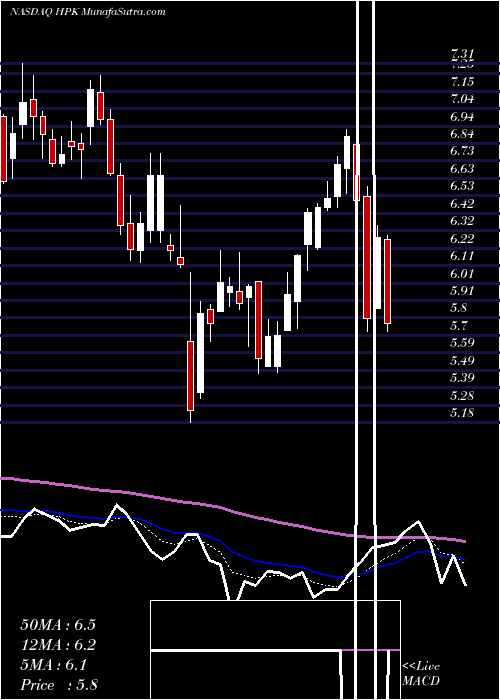
Task: Click the 6.32 price axis label
Action: pos(462,221)
